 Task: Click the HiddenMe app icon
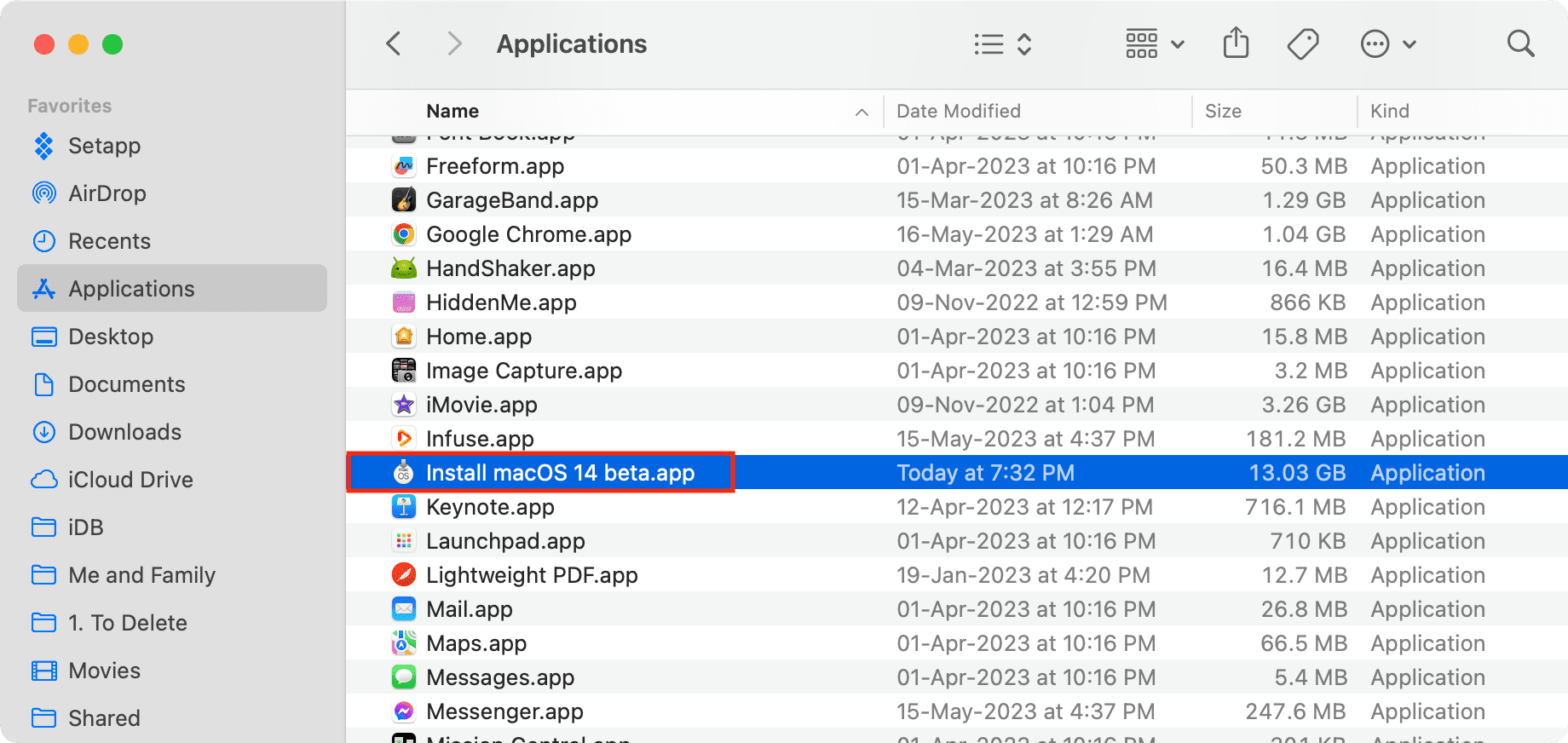click(404, 302)
